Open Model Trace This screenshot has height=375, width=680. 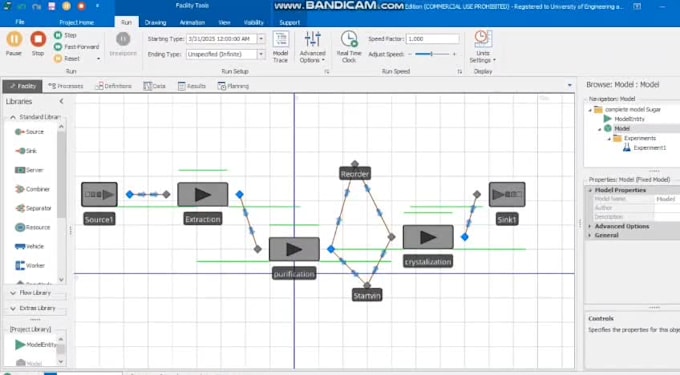pos(281,47)
